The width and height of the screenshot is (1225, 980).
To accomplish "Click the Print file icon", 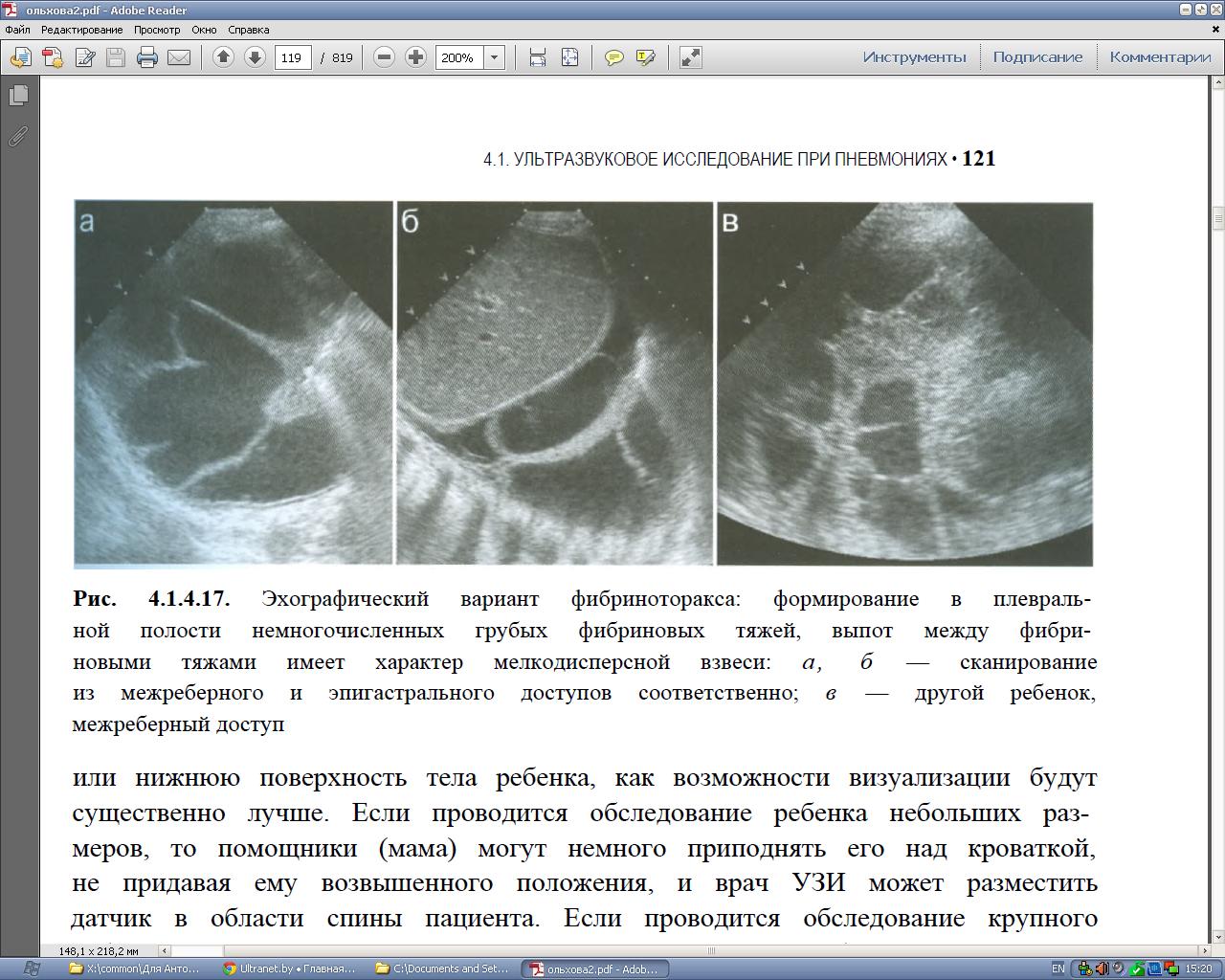I will [146, 57].
